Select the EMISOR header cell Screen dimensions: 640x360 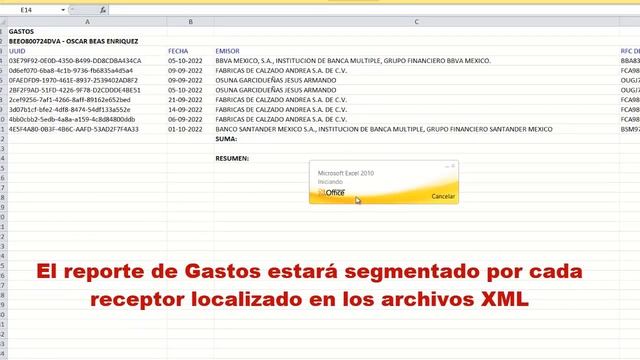416,51
